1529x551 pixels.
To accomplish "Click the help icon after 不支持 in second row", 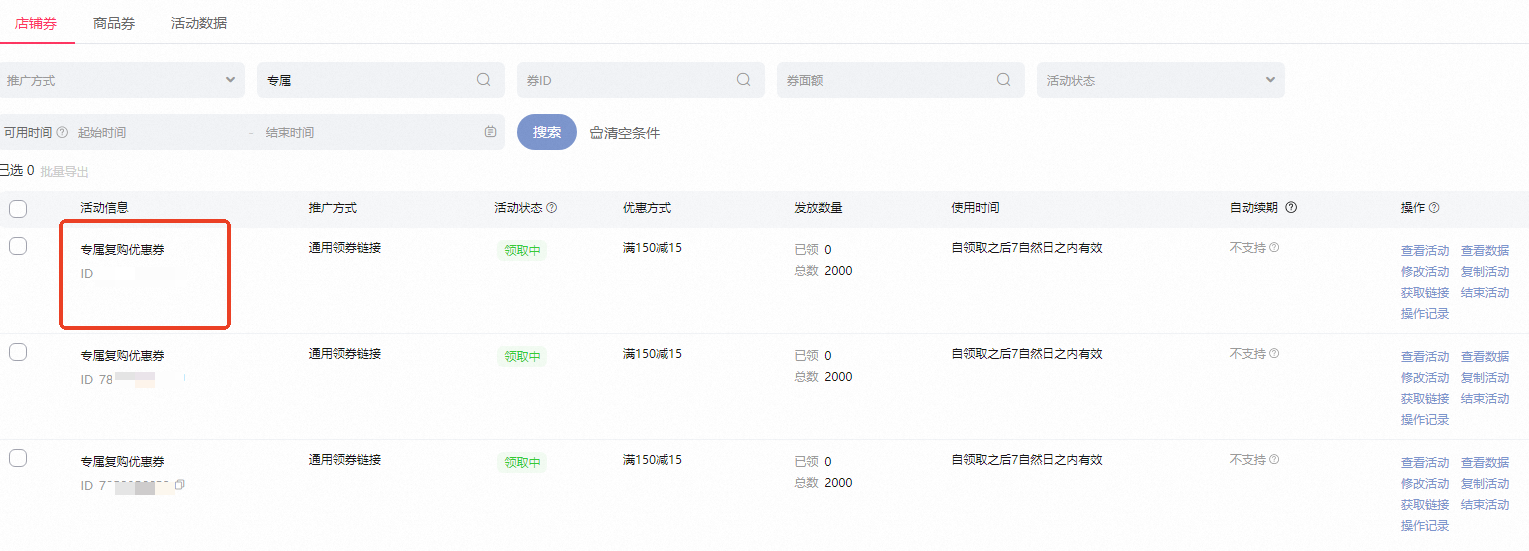I will pos(1274,353).
